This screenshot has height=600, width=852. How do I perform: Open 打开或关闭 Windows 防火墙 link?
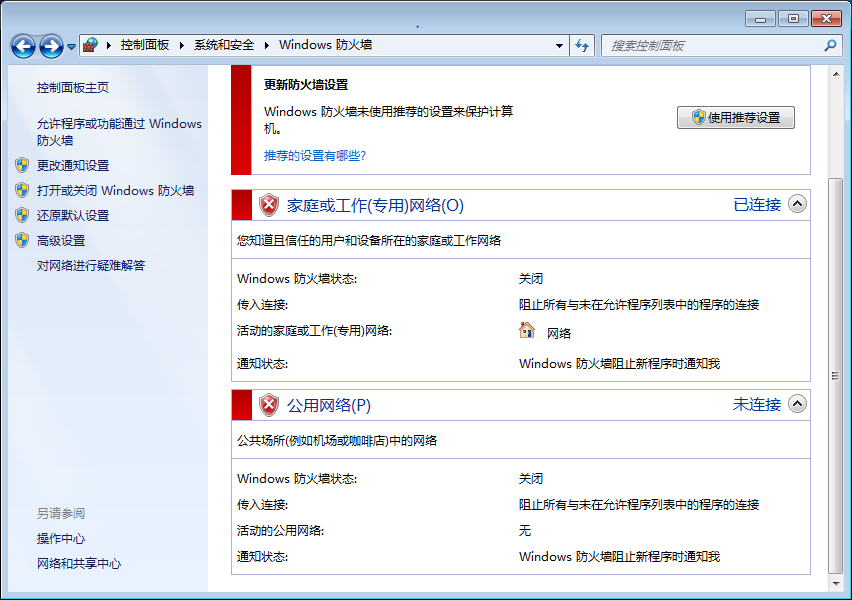click(115, 190)
